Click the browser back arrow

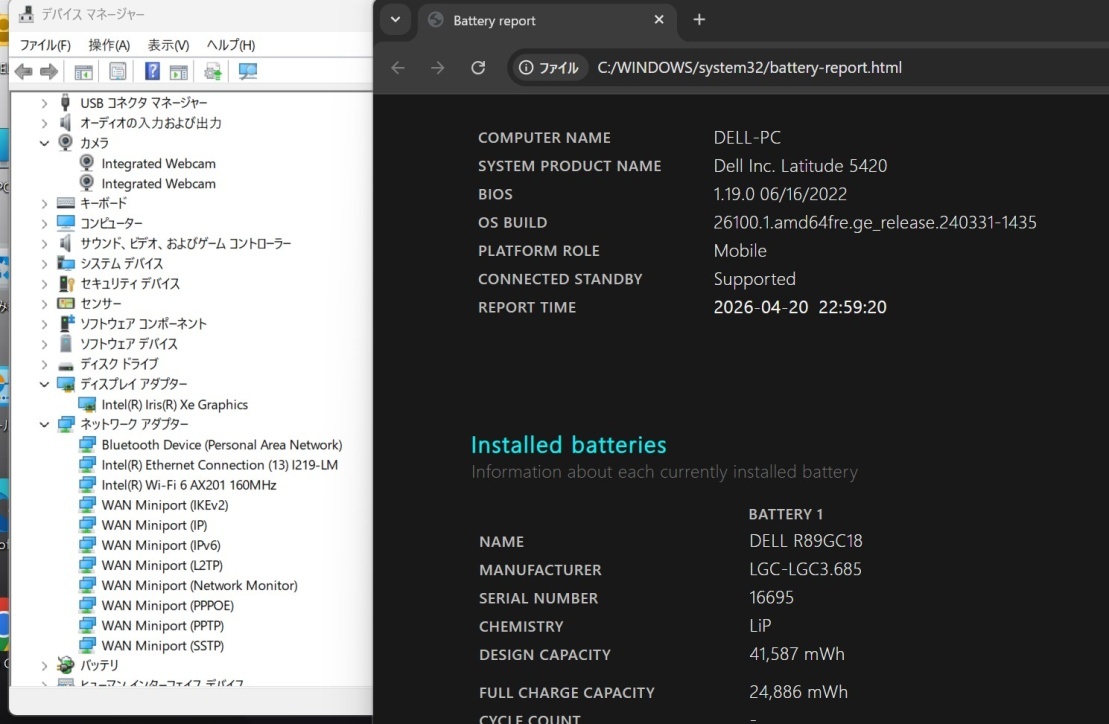tap(398, 68)
